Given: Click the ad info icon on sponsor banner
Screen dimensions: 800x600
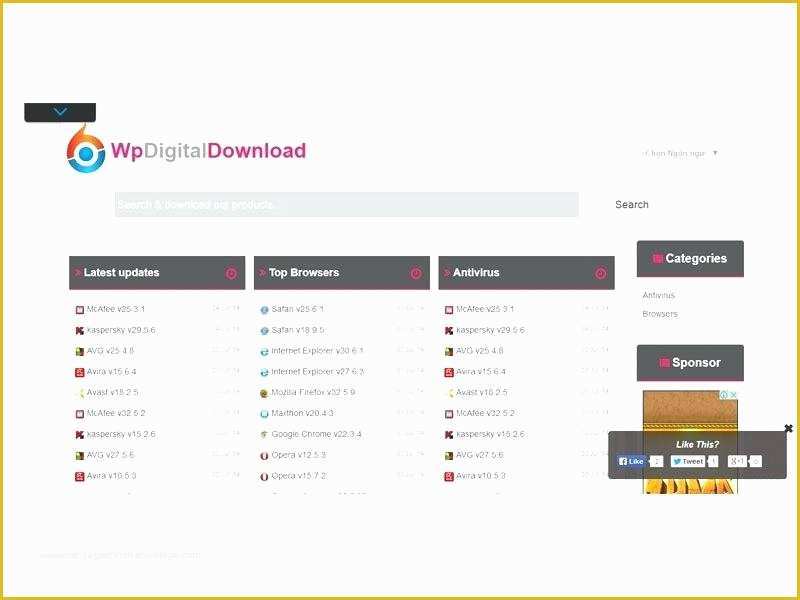Looking at the screenshot, I should coord(724,395).
